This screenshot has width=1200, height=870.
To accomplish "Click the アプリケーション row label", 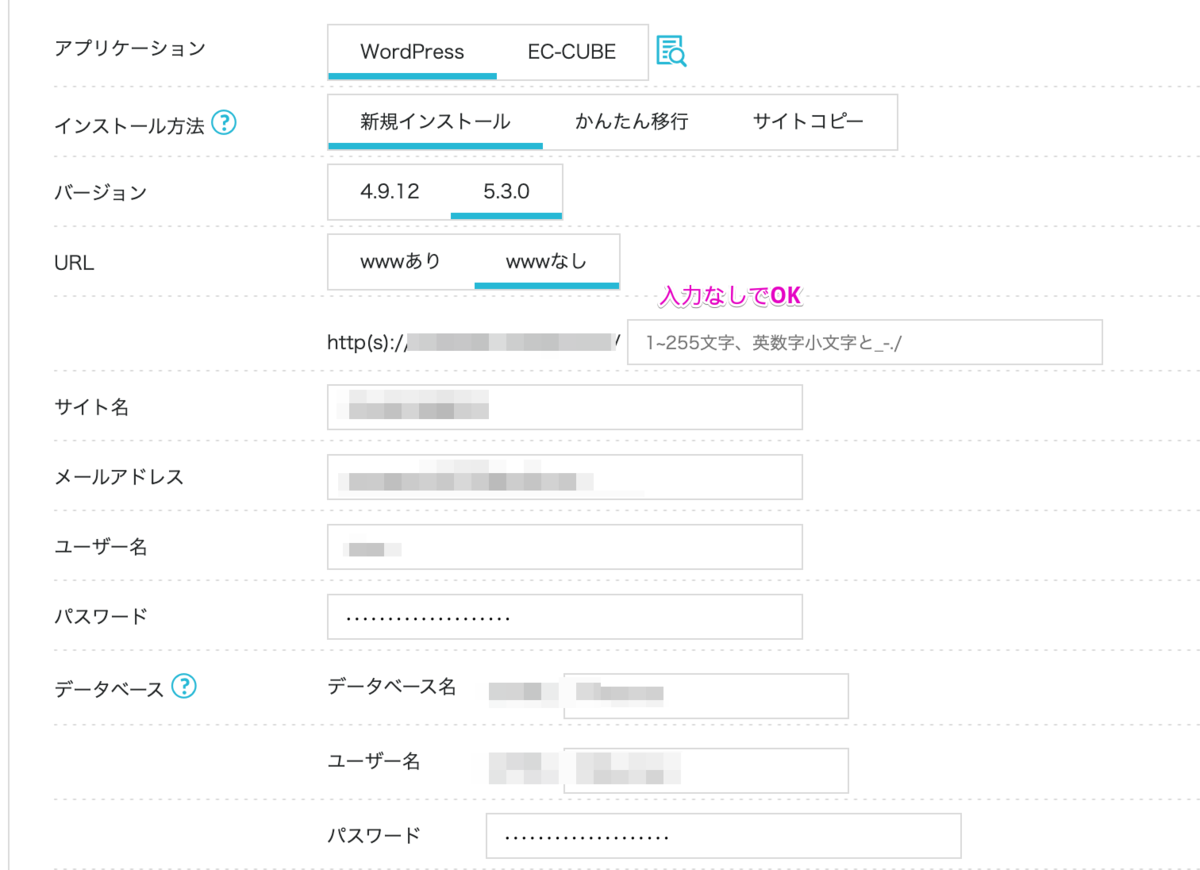I will tap(130, 48).
